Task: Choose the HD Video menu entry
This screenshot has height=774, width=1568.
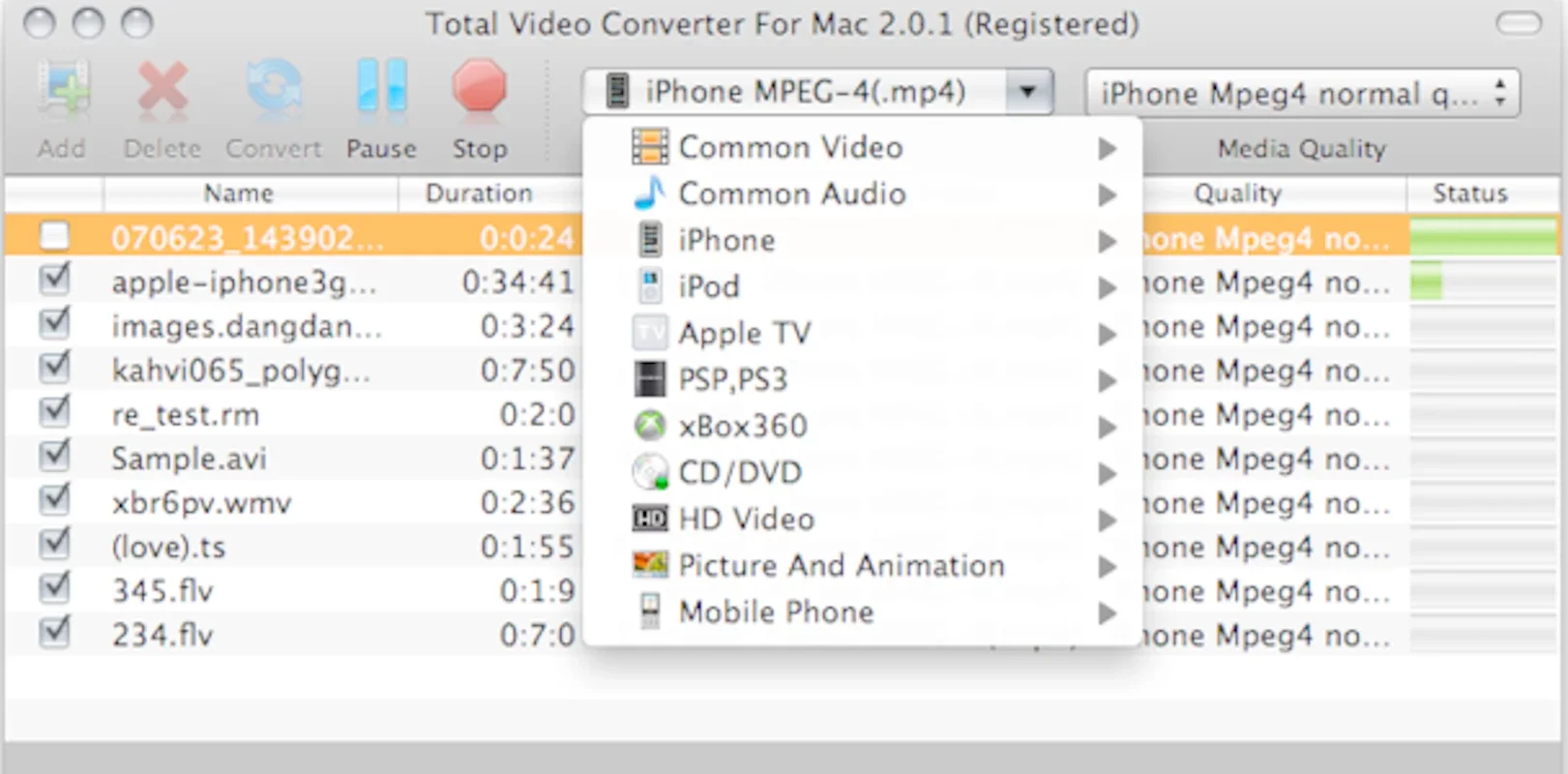Action: click(x=863, y=519)
